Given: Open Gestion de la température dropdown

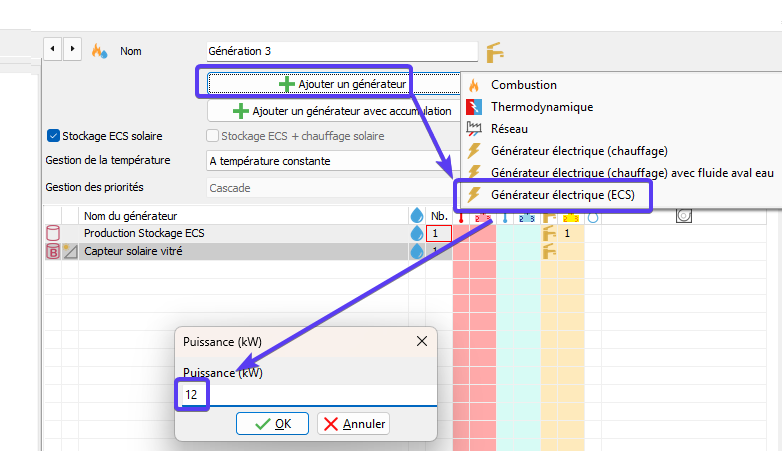Looking at the screenshot, I should [330, 160].
